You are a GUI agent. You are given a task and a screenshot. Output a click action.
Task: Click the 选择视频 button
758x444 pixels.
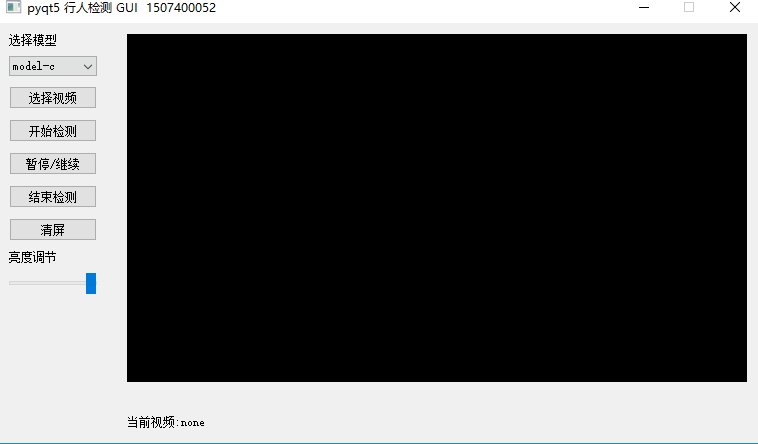[x=53, y=98]
